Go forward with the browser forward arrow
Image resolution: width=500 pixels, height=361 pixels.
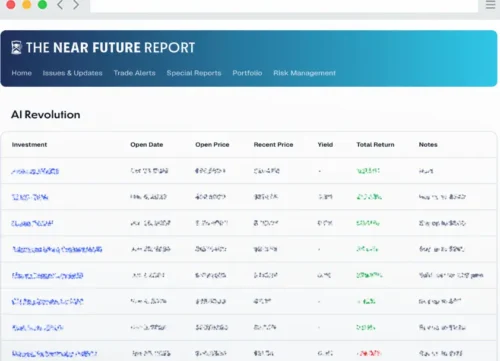(x=76, y=5)
